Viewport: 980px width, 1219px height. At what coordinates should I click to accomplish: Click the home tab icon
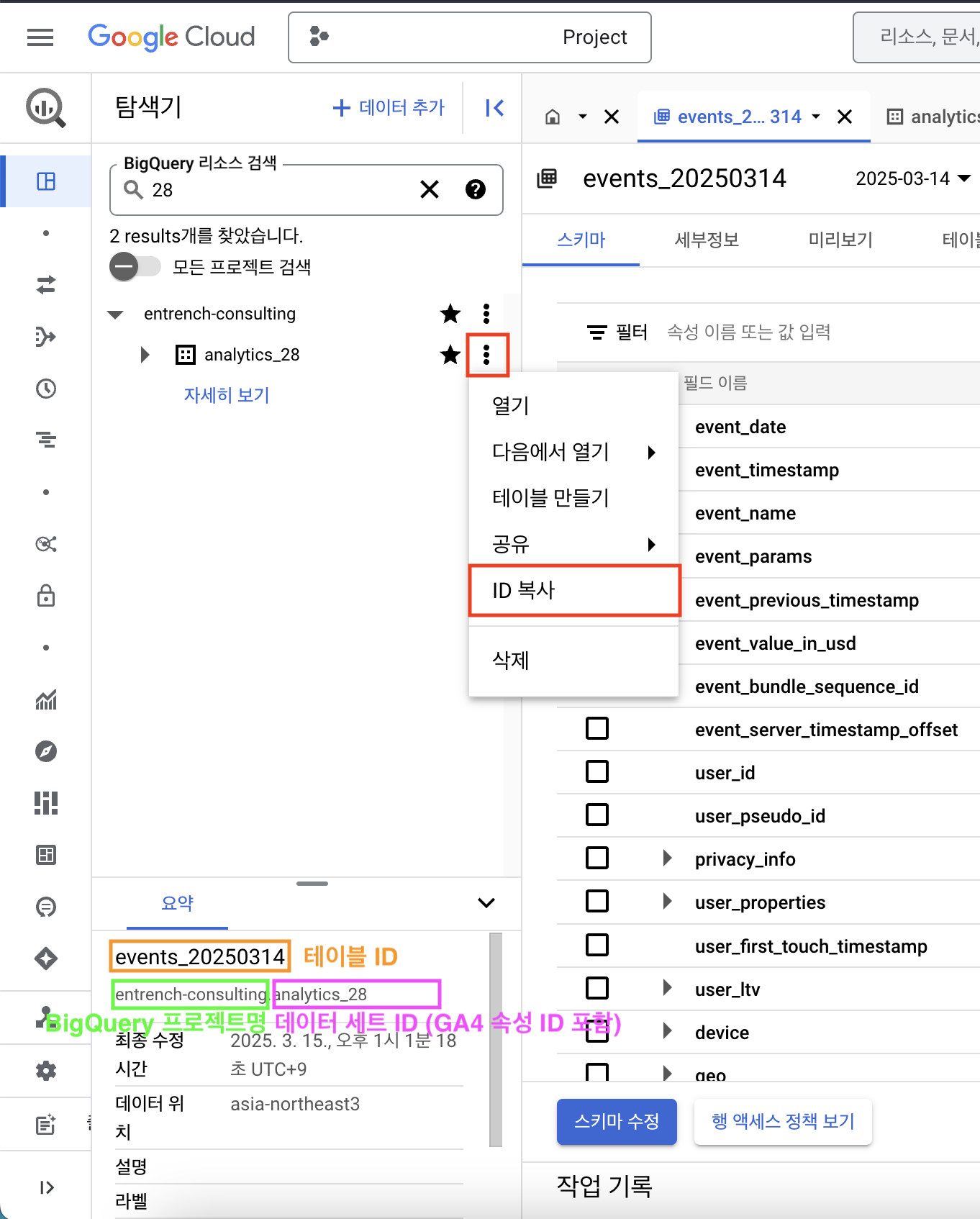pos(553,117)
